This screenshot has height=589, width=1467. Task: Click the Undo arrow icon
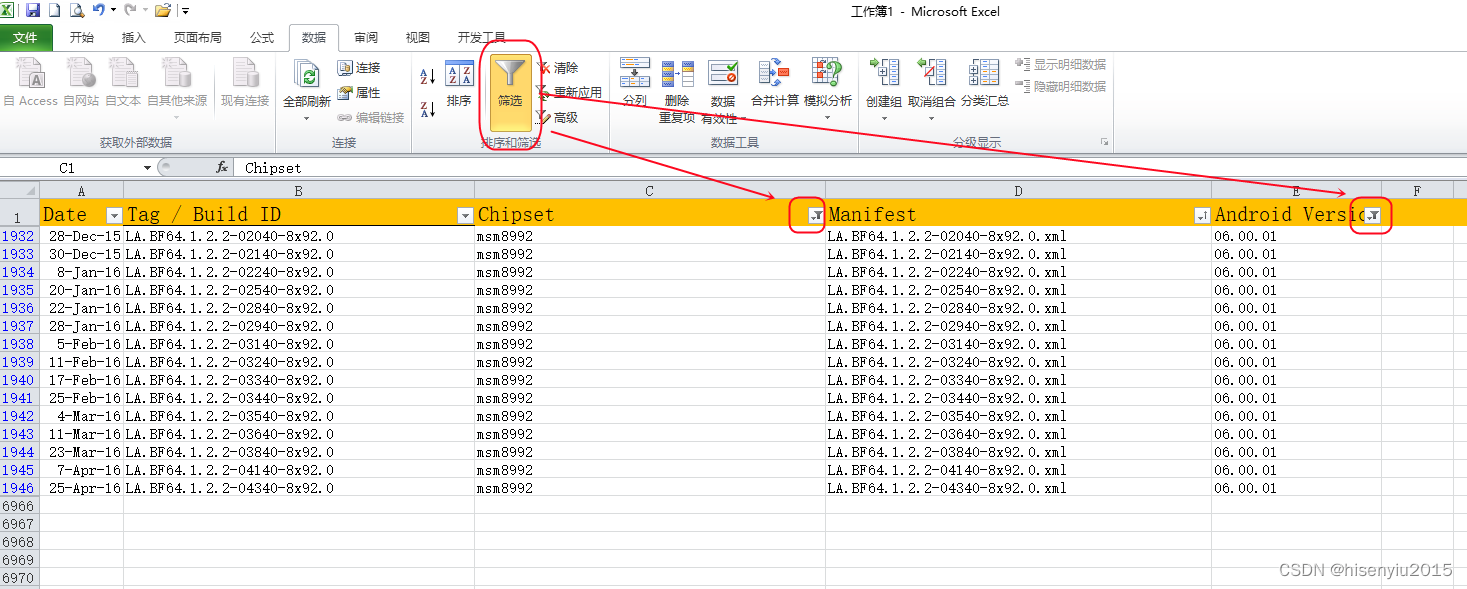(x=98, y=10)
